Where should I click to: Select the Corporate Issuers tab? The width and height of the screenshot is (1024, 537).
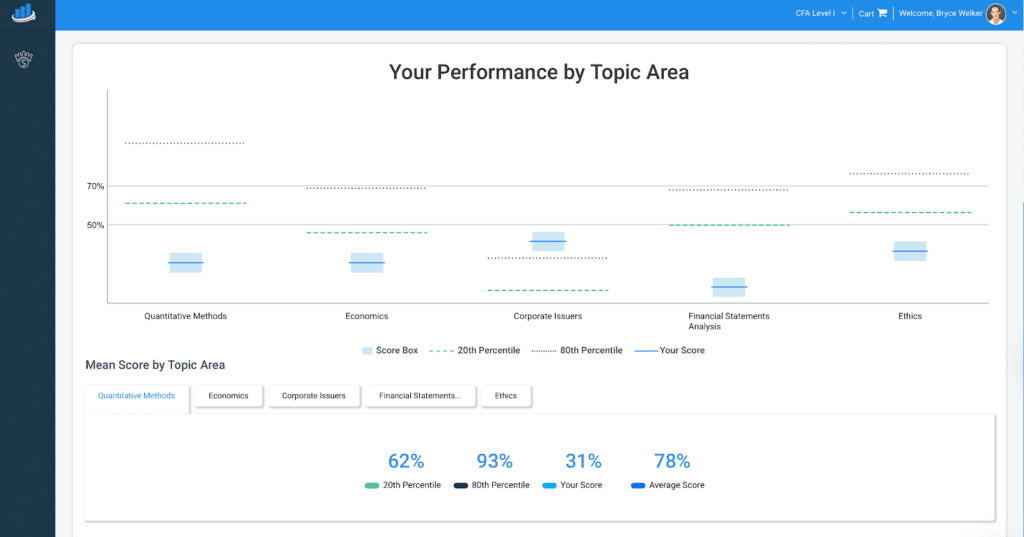coord(313,396)
